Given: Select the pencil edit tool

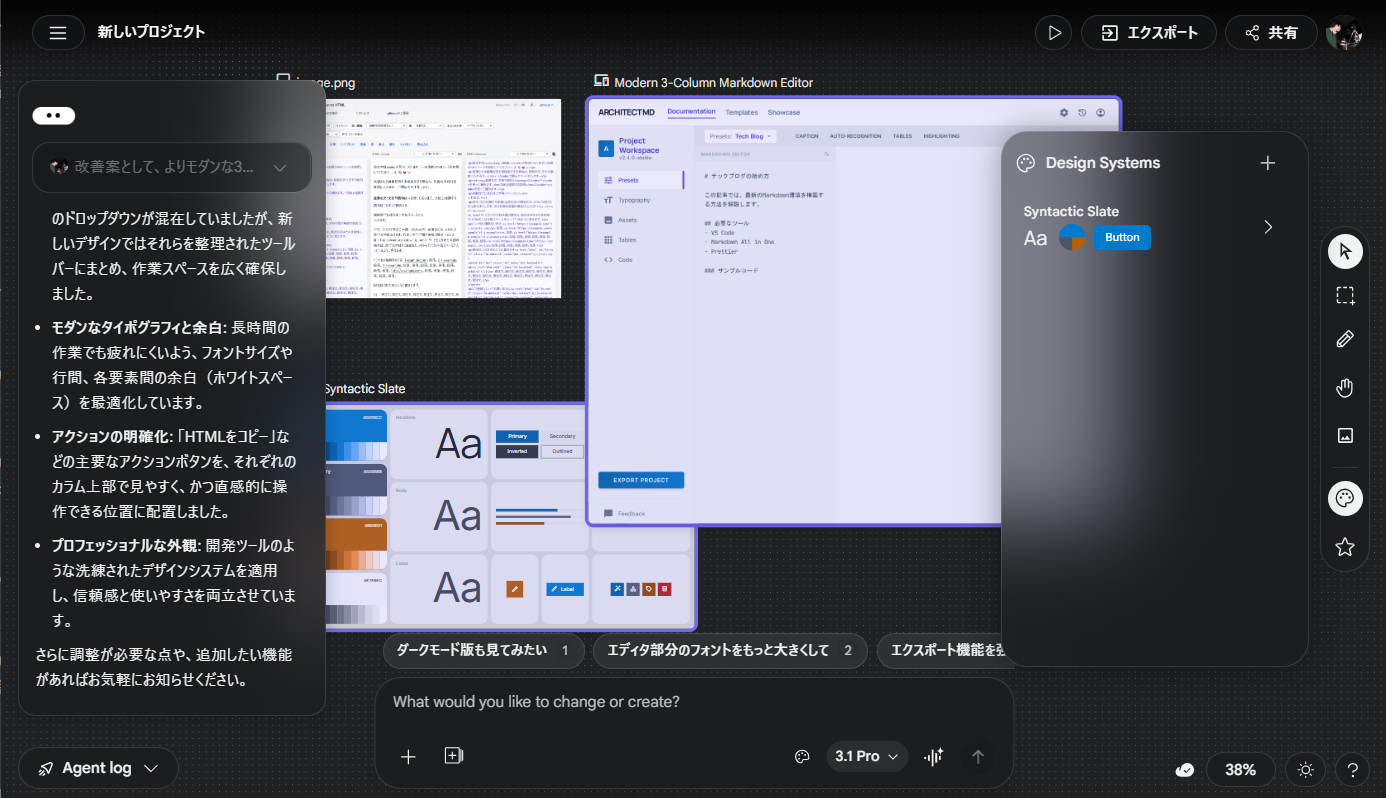Looking at the screenshot, I should pyautogui.click(x=1345, y=340).
